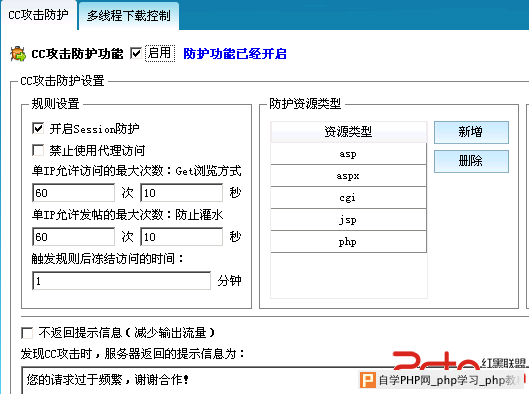Click the Get access seconds field (10)

[182, 193]
